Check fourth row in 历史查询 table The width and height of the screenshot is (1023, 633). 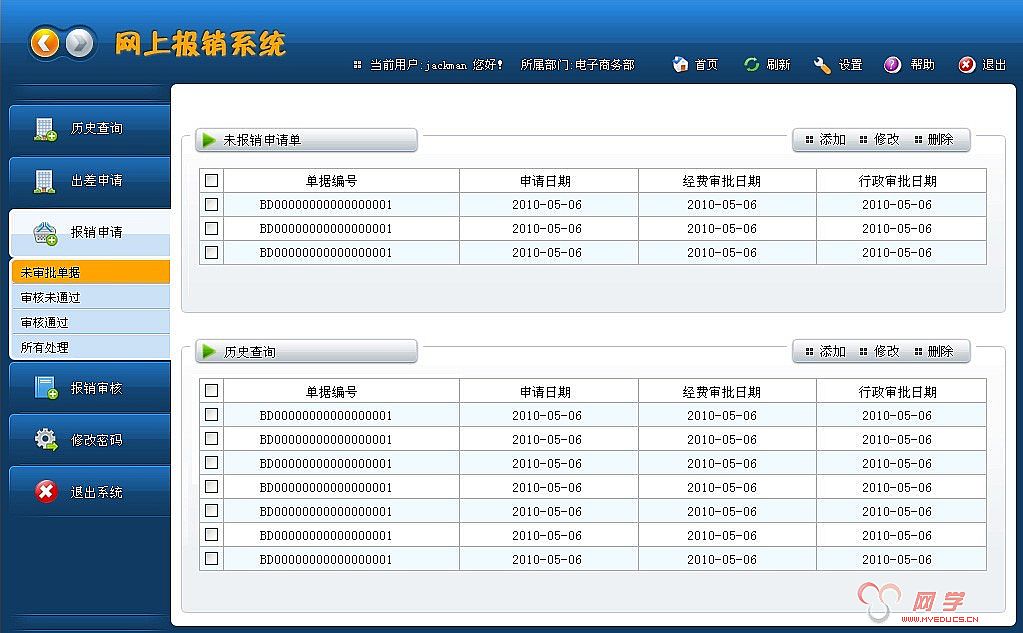pos(211,486)
